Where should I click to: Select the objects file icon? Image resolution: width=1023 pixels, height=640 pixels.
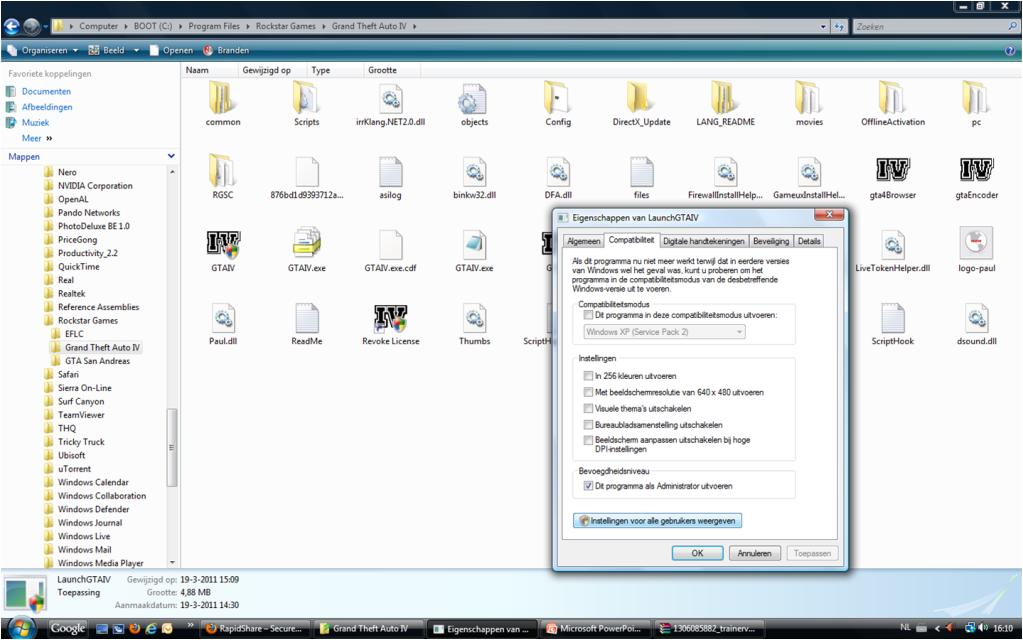pyautogui.click(x=474, y=99)
